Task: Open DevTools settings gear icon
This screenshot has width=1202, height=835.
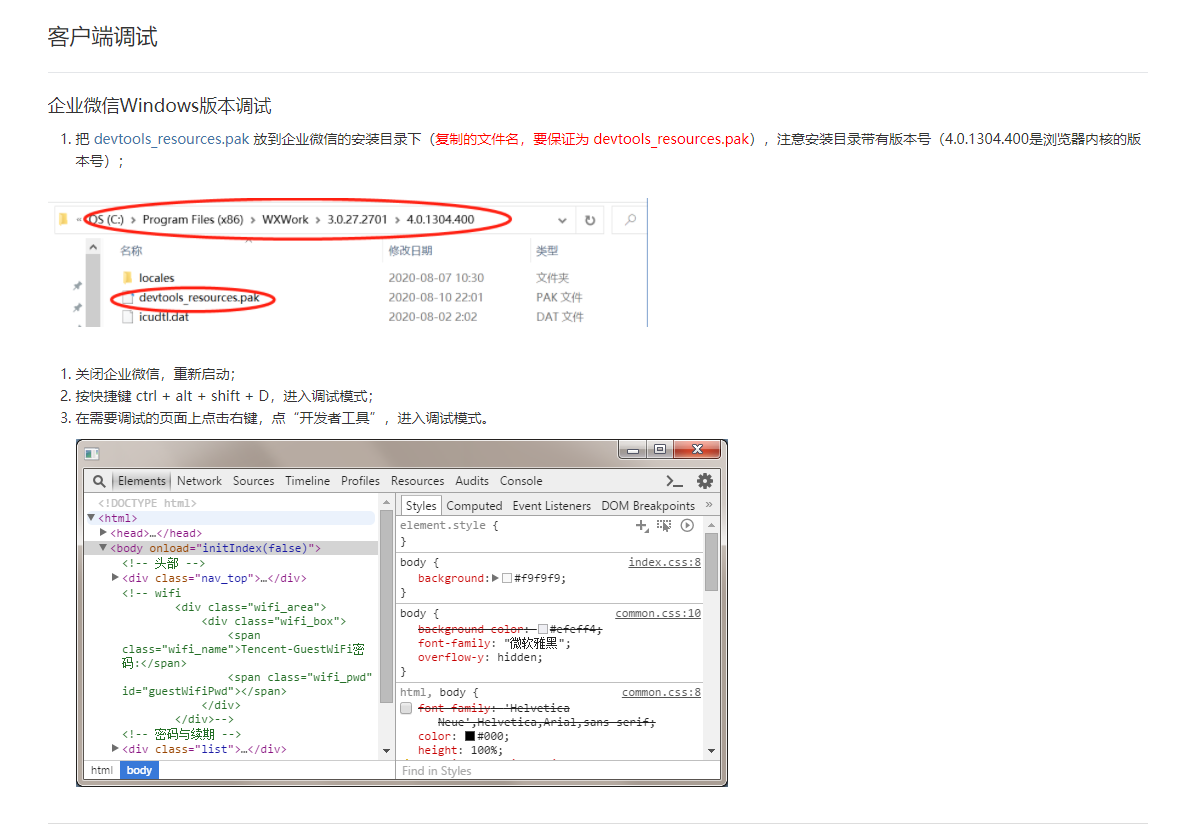Action: pyautogui.click(x=705, y=481)
